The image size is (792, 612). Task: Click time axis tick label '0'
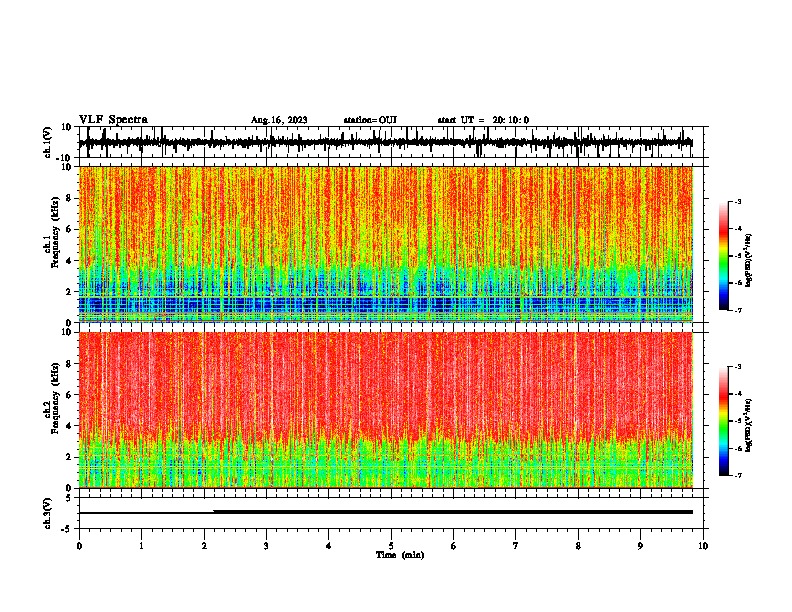pos(79,546)
